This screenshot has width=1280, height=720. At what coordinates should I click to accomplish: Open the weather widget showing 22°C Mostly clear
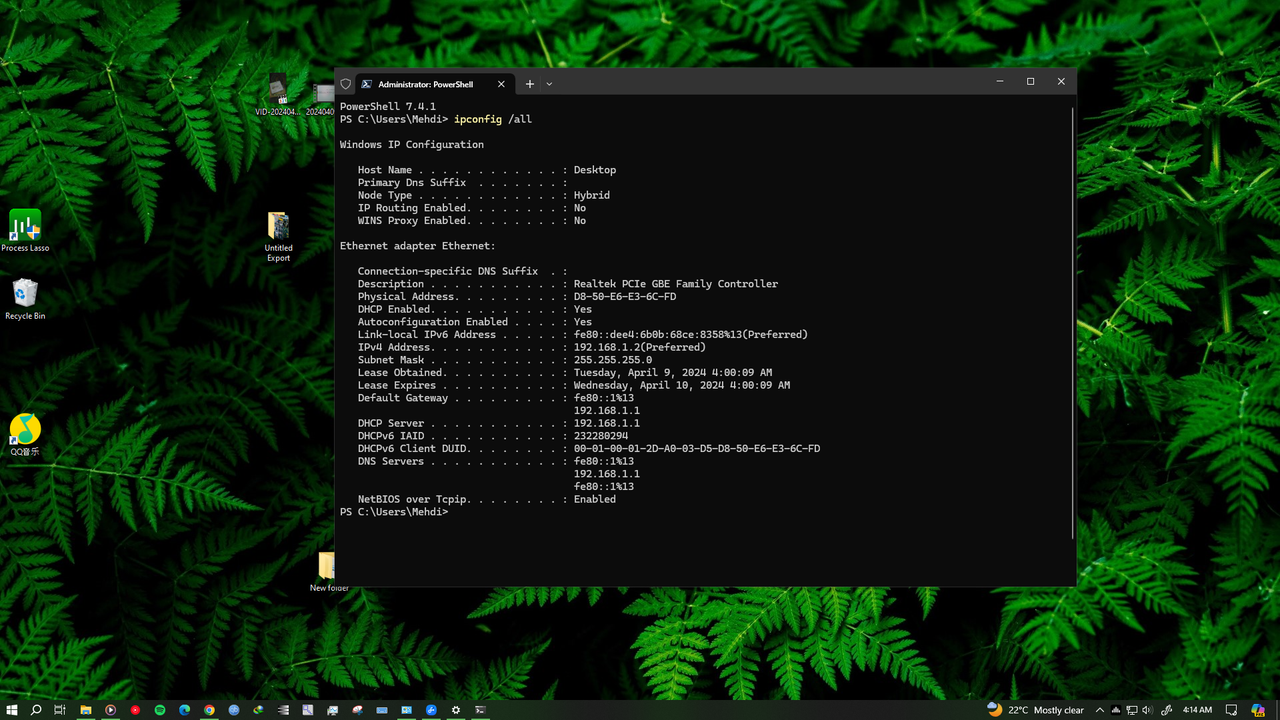1035,710
